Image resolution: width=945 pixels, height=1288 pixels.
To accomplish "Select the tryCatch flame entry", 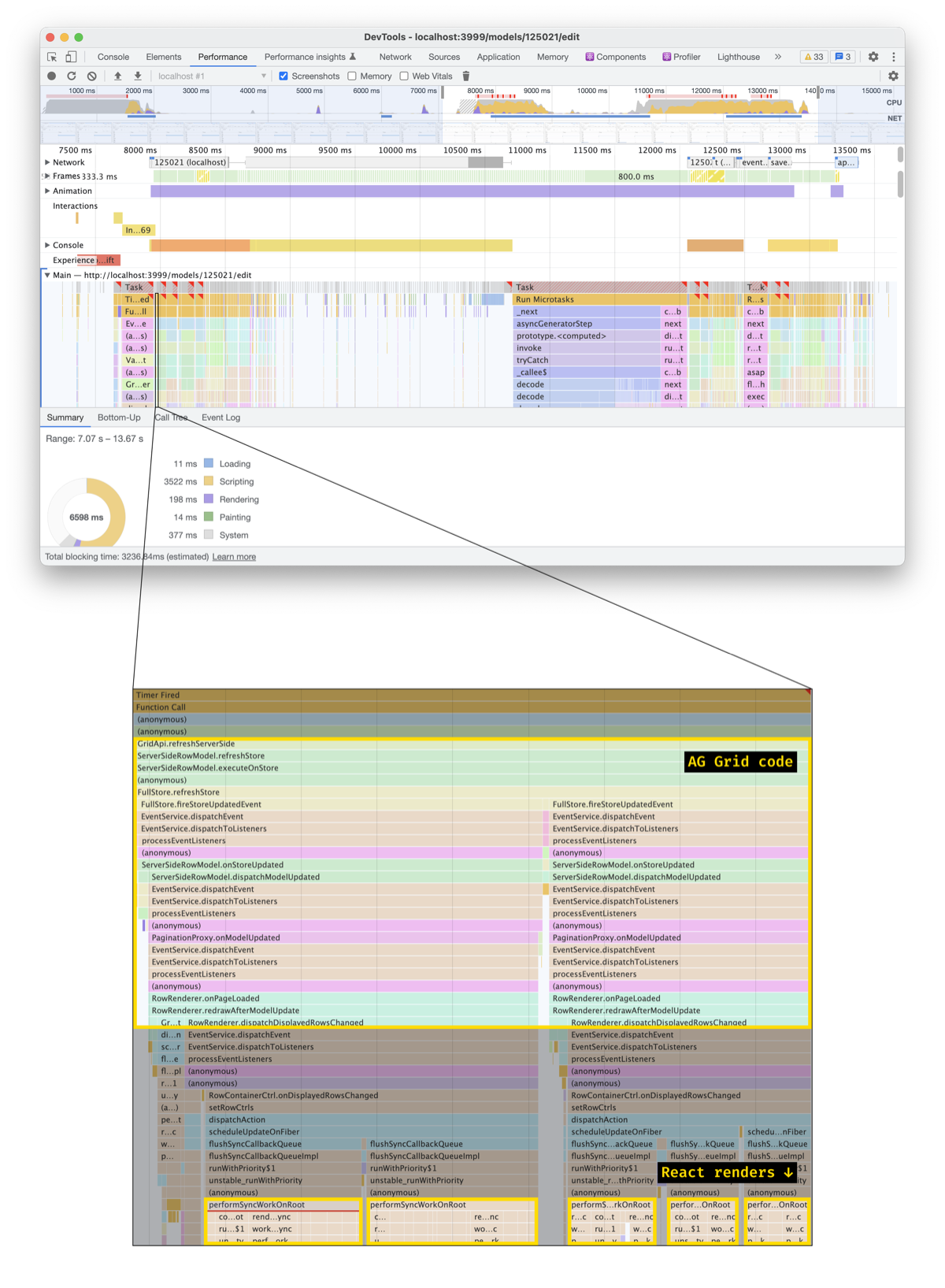I will (587, 360).
